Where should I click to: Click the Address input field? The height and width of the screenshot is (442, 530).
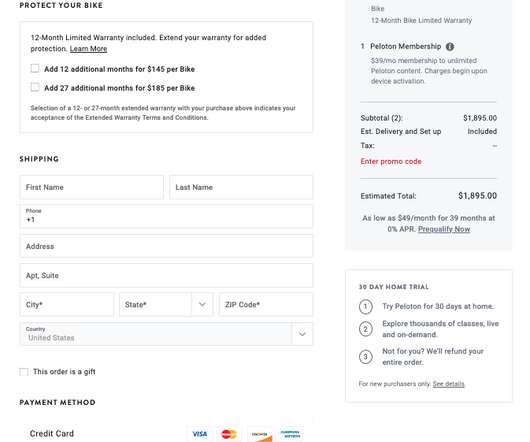(166, 246)
